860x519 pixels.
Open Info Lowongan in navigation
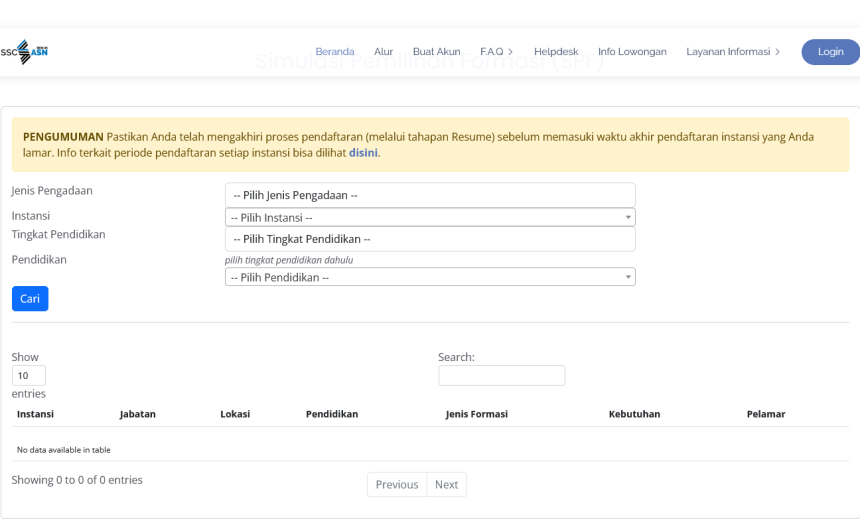pos(632,52)
